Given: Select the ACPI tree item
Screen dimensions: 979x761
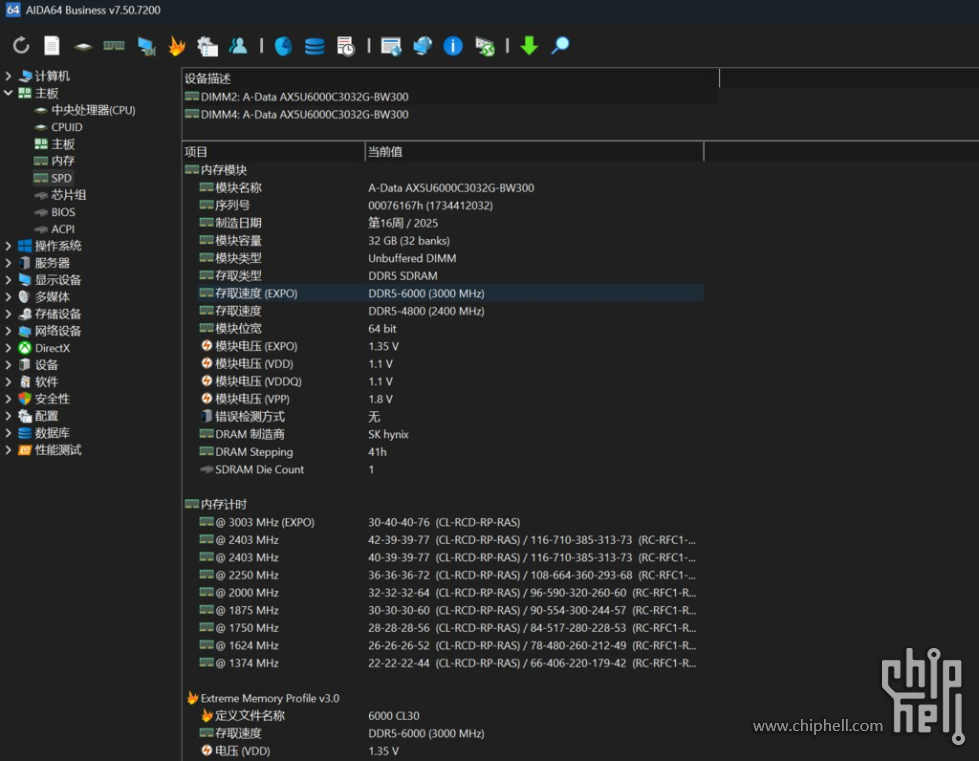Looking at the screenshot, I should 63,229.
